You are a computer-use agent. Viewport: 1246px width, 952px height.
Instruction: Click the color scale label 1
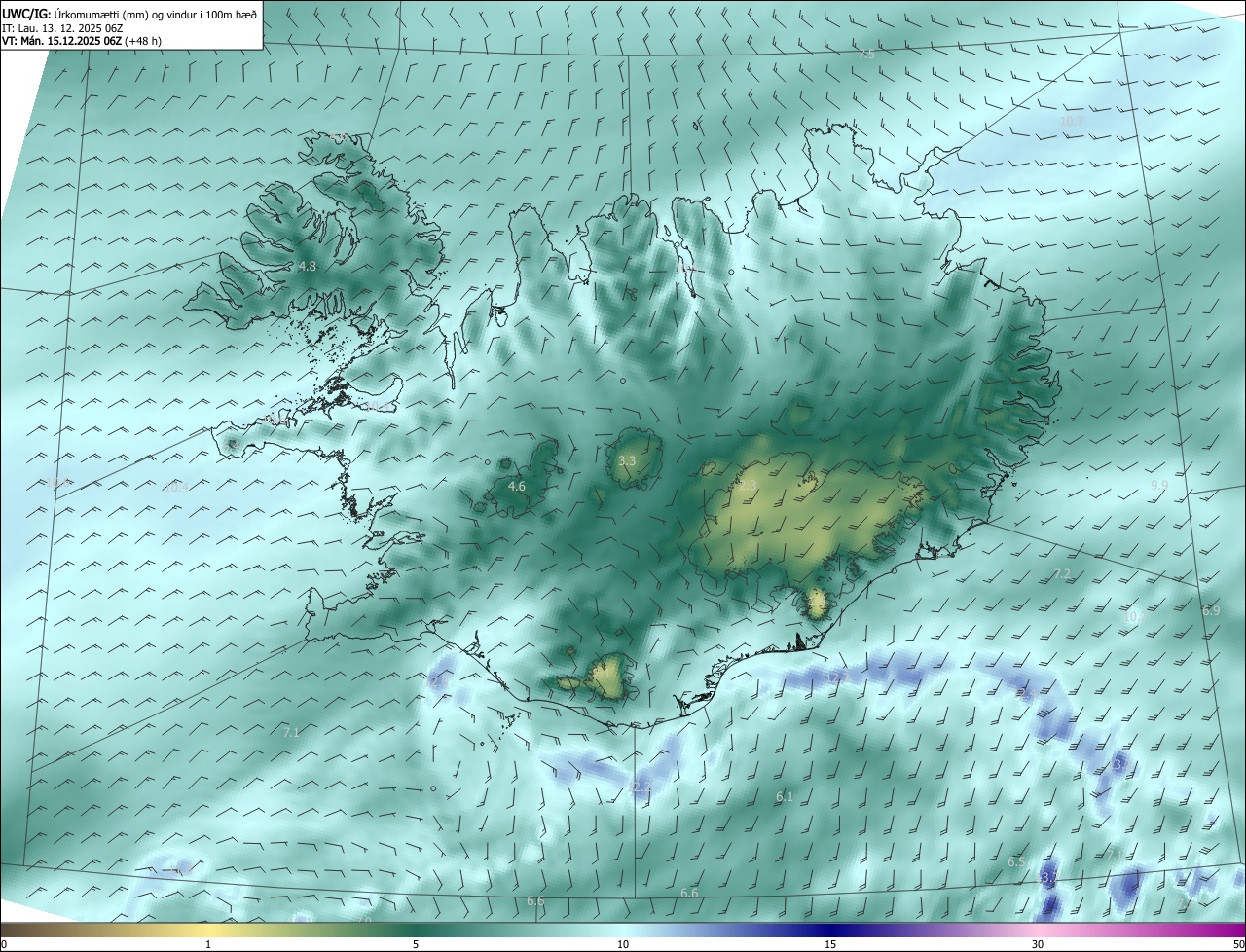(208, 944)
